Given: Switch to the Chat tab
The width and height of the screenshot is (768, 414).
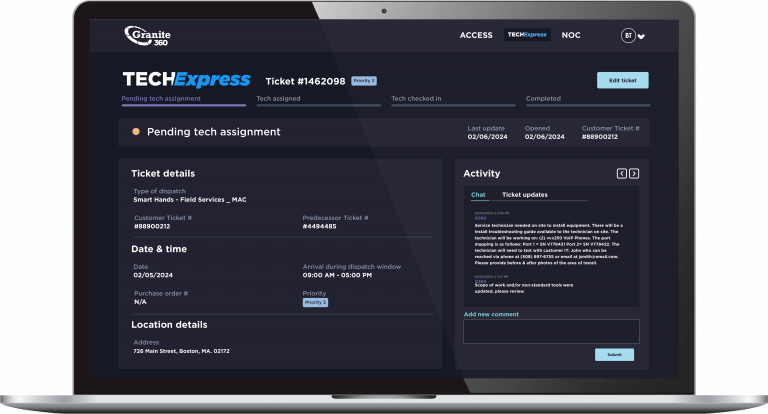Looking at the screenshot, I should click(x=478, y=195).
